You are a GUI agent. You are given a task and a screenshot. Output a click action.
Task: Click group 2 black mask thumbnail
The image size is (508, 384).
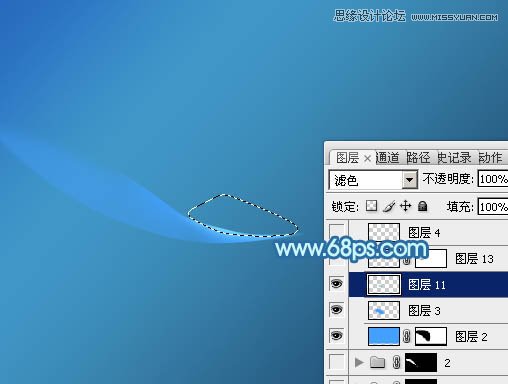coord(421,362)
